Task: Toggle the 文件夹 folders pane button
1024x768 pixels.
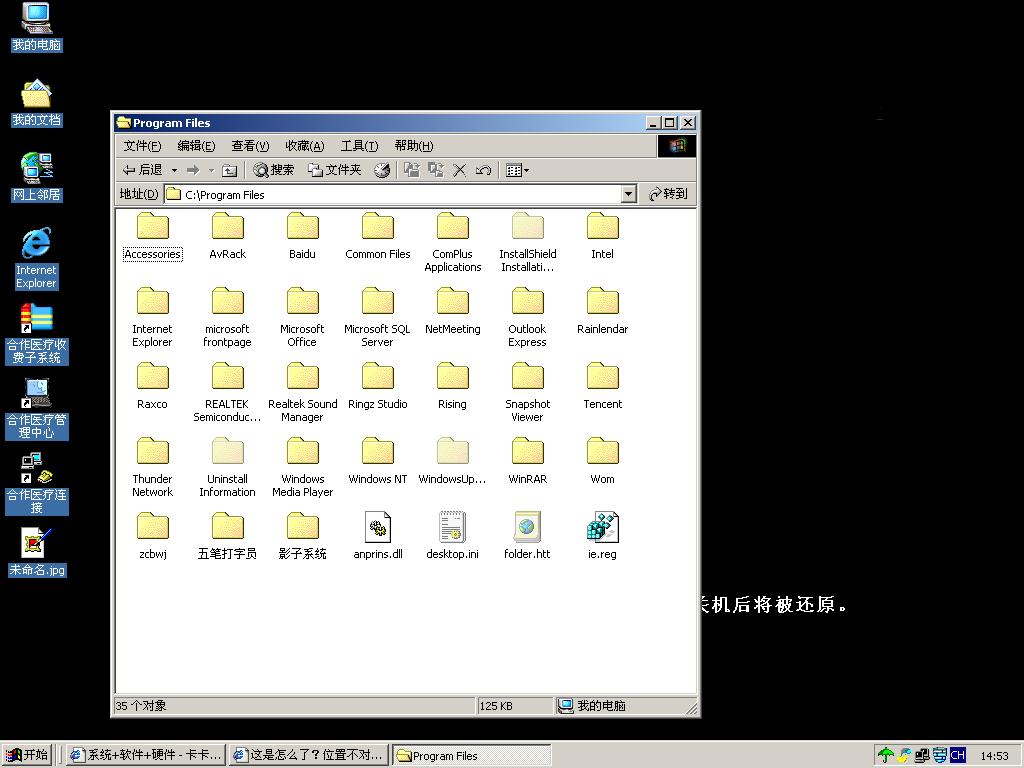Action: (x=334, y=170)
